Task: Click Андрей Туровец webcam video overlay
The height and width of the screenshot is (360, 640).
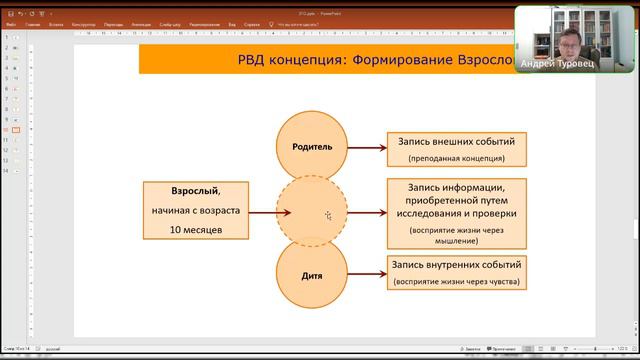Action: (575, 39)
